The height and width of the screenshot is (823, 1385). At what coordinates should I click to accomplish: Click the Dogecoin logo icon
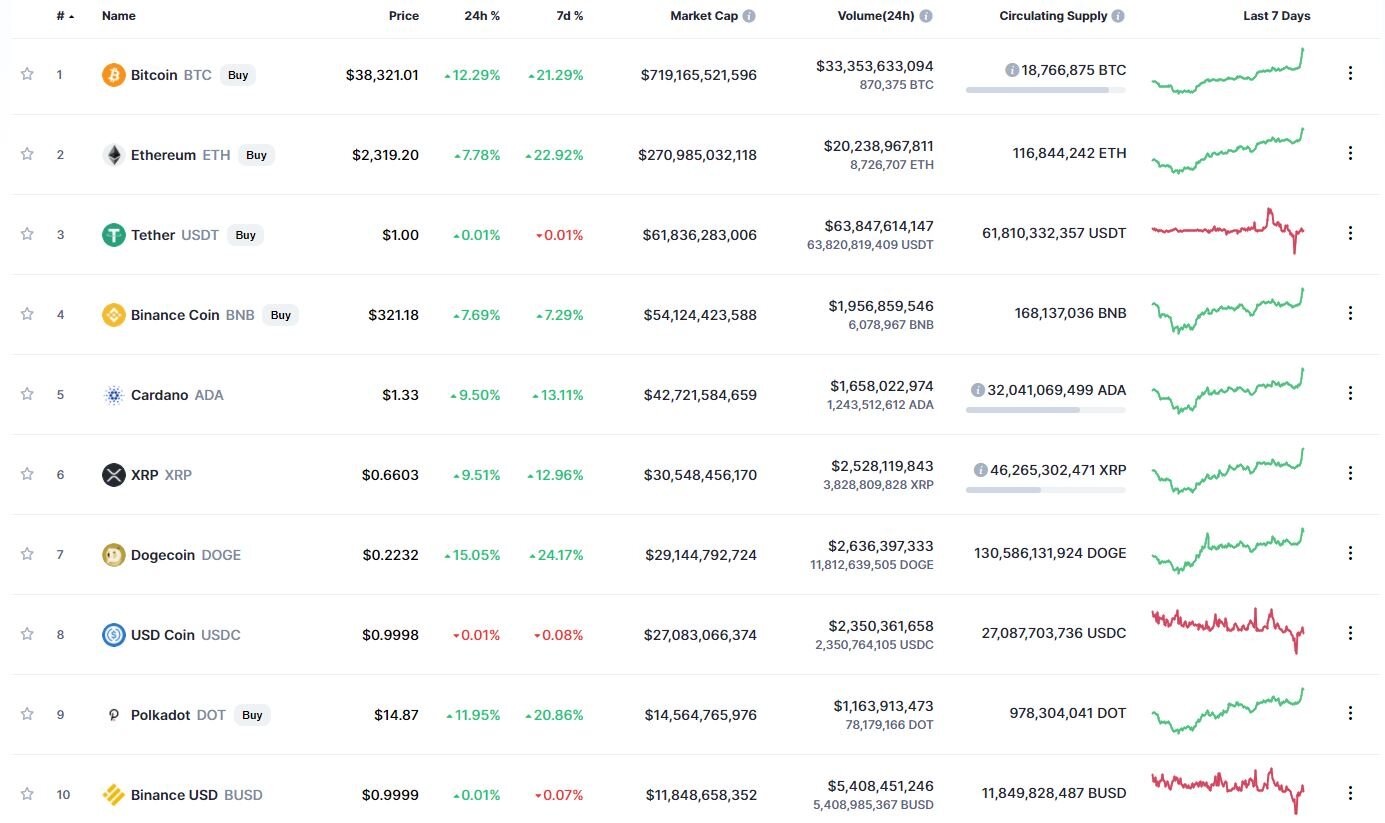[114, 555]
